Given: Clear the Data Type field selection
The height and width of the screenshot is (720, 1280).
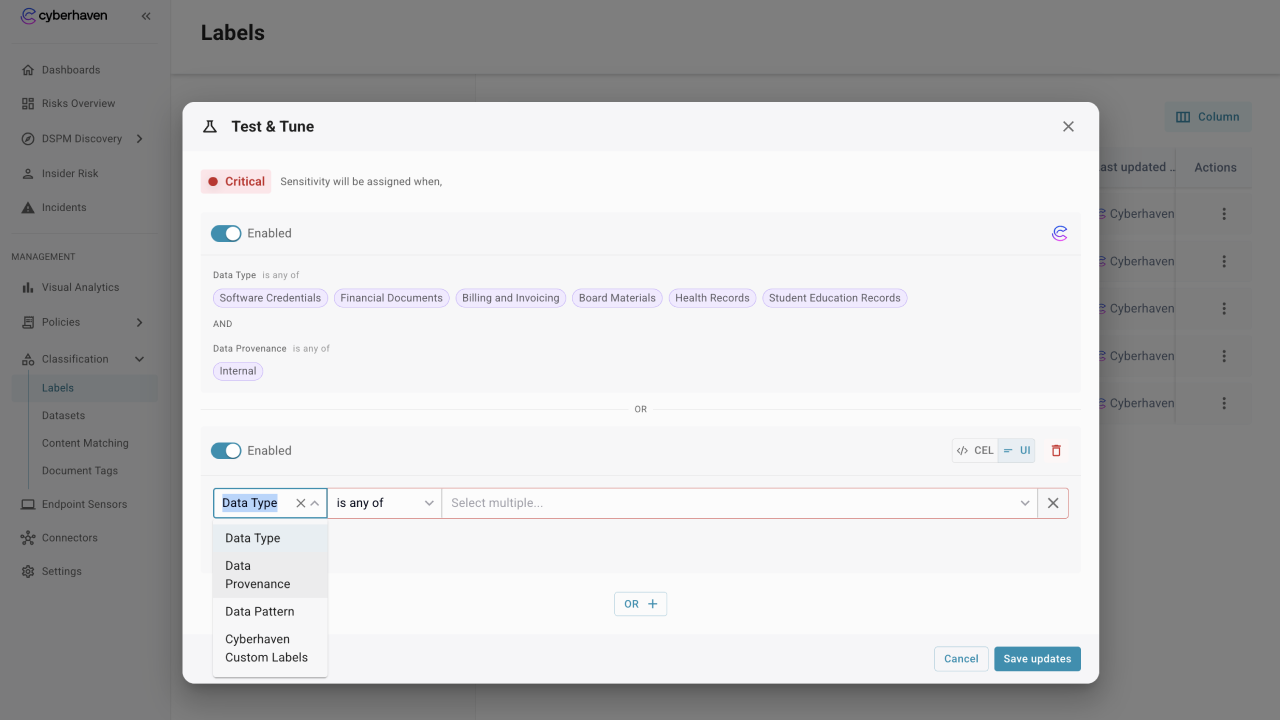Looking at the screenshot, I should coord(300,503).
